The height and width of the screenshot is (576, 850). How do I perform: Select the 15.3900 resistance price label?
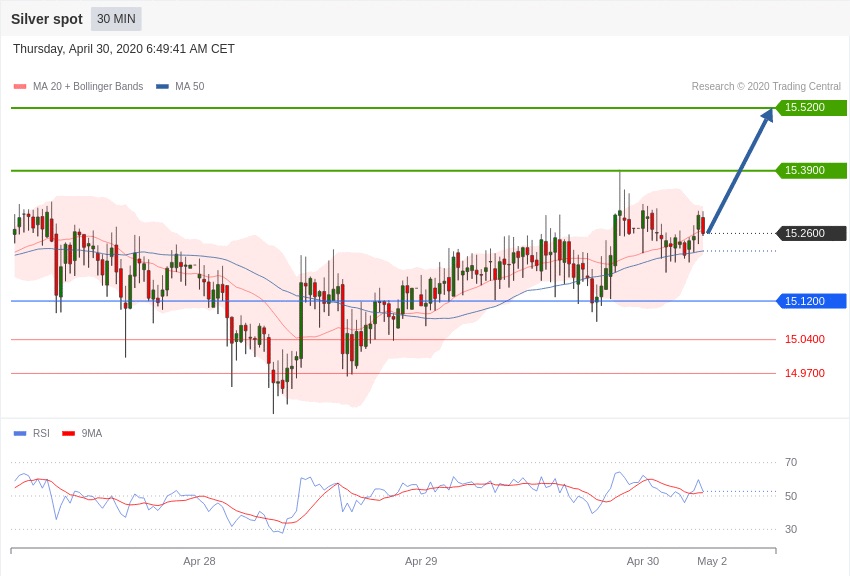pos(811,170)
